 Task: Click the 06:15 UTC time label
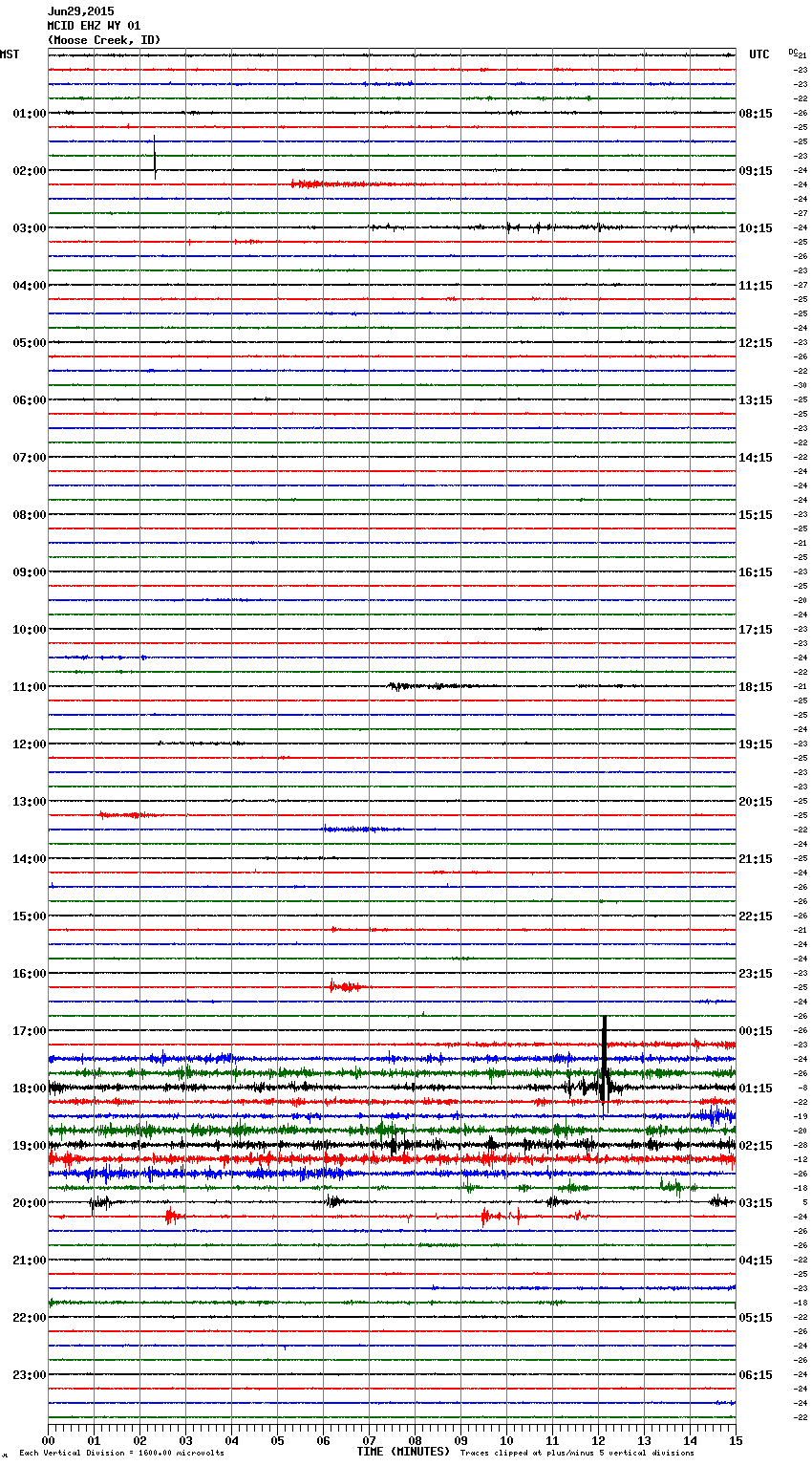coord(756,1375)
